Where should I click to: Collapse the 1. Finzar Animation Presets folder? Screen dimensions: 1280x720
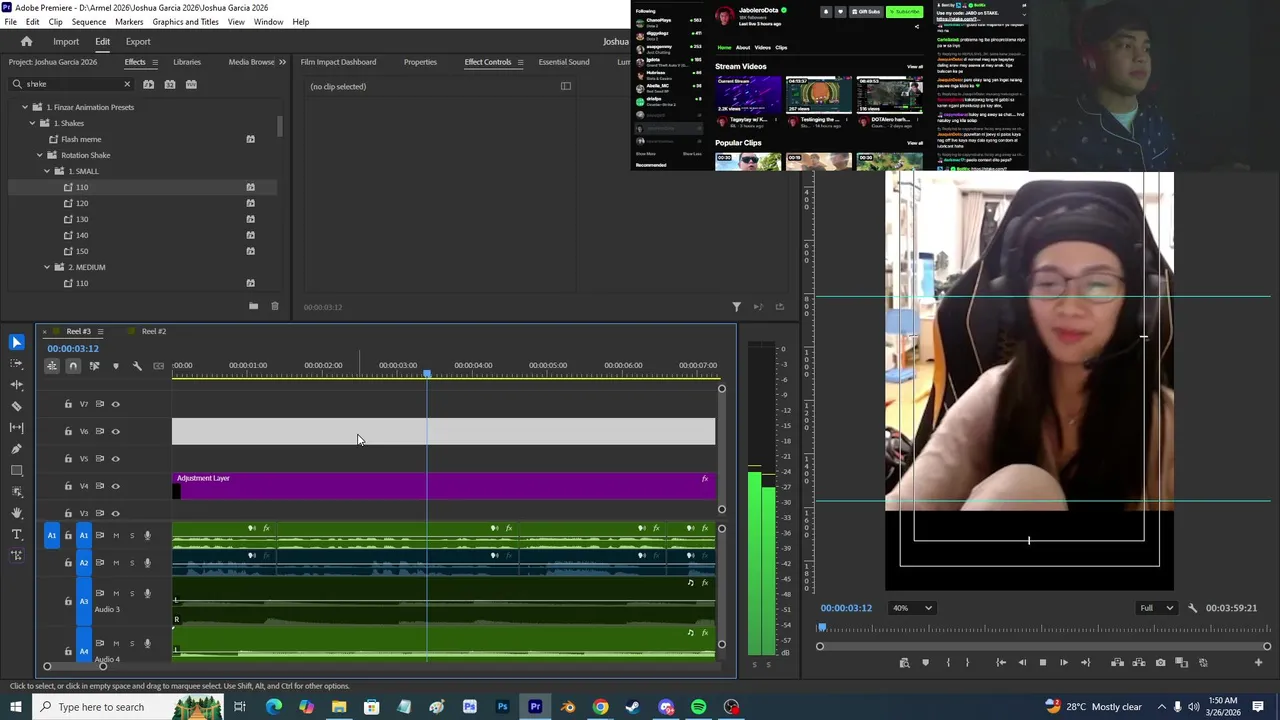tap(25, 107)
